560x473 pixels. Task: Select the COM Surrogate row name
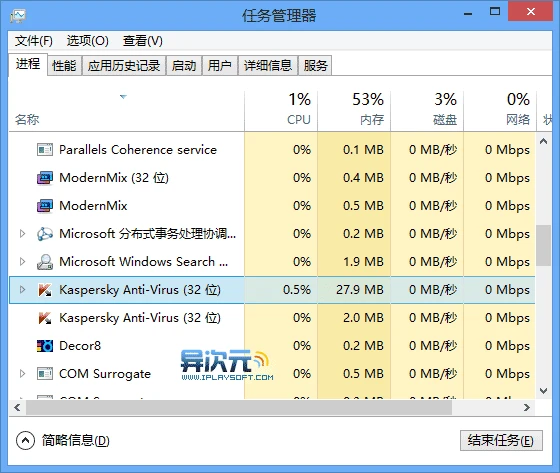click(105, 374)
